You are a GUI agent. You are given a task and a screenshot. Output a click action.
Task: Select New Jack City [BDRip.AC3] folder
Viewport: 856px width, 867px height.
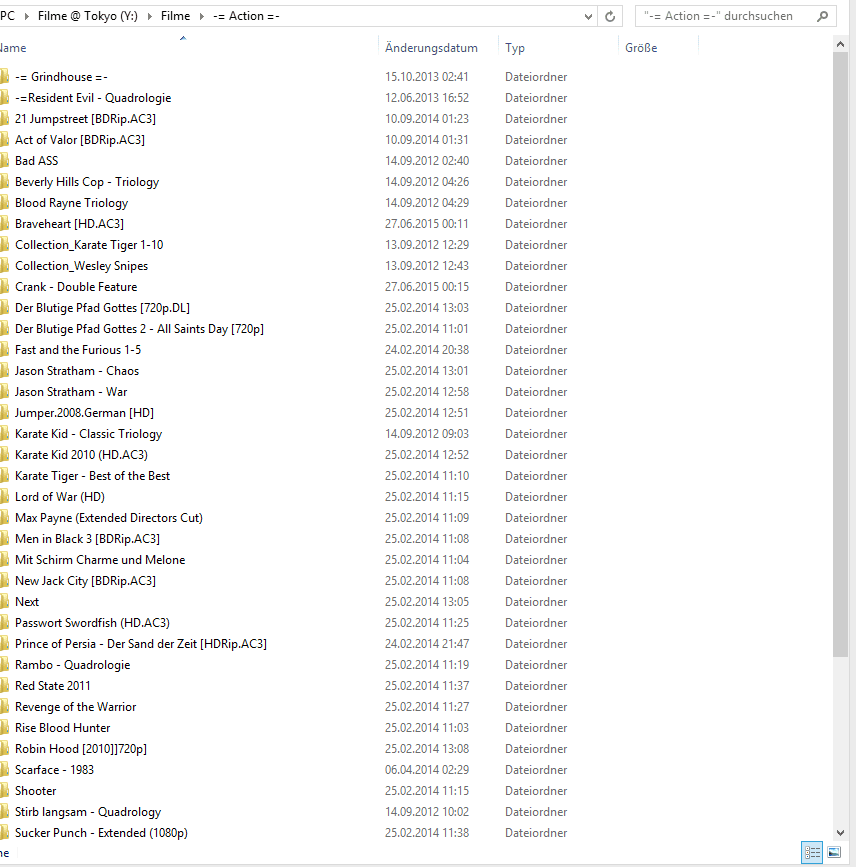click(85, 581)
